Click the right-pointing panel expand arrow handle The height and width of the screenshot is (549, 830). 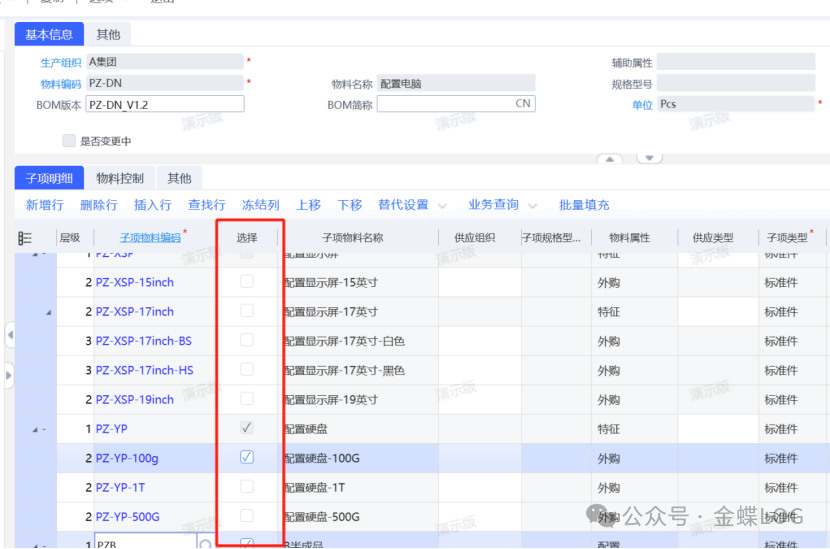coord(9,376)
